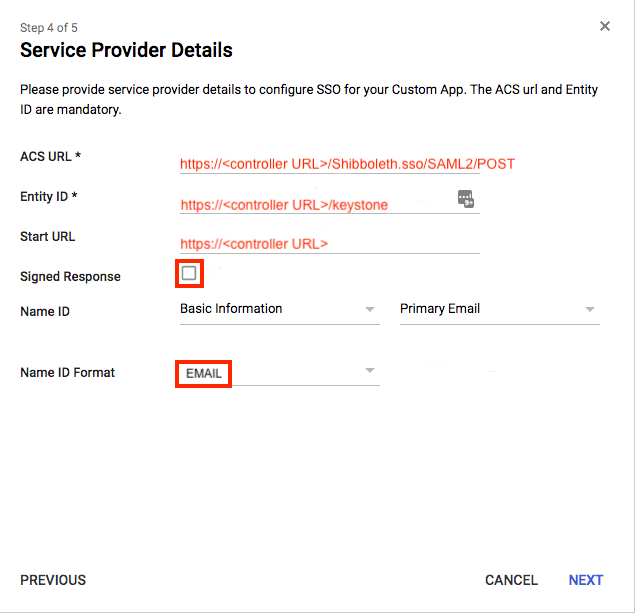635x613 pixels.
Task: Select the Start URL input field
Action: pyautogui.click(x=328, y=244)
